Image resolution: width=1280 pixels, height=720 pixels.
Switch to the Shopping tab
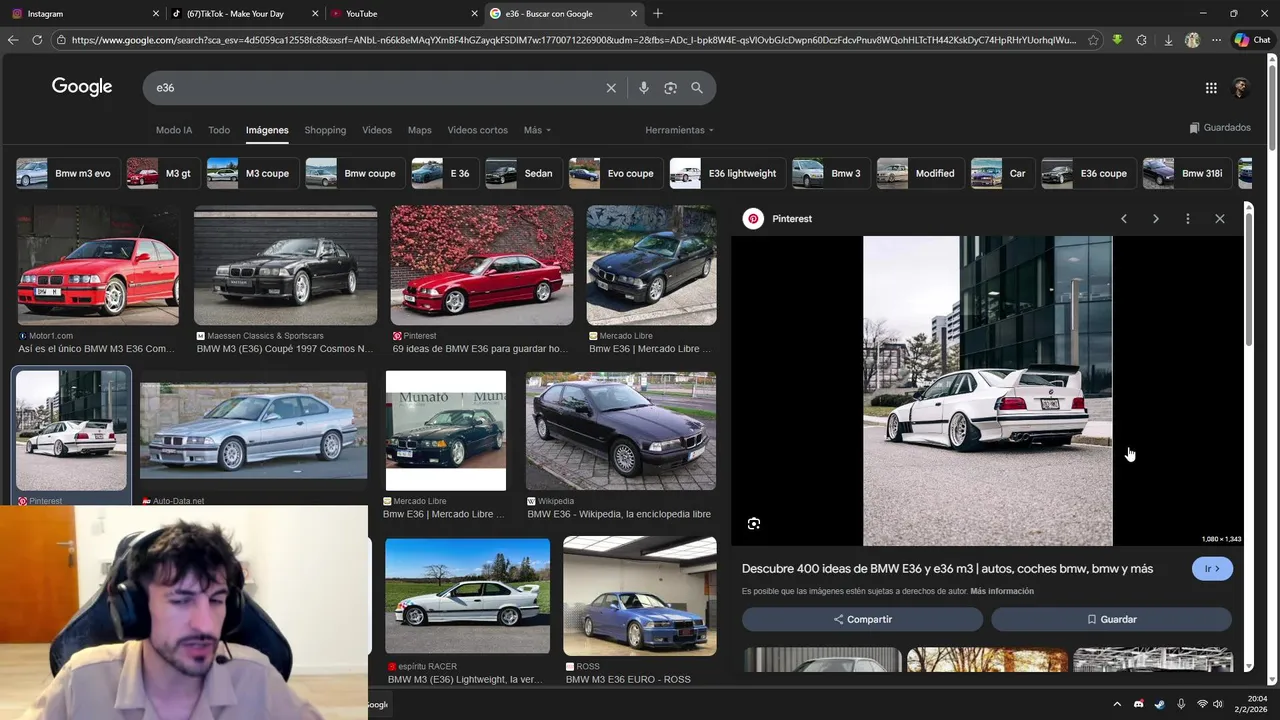325,130
